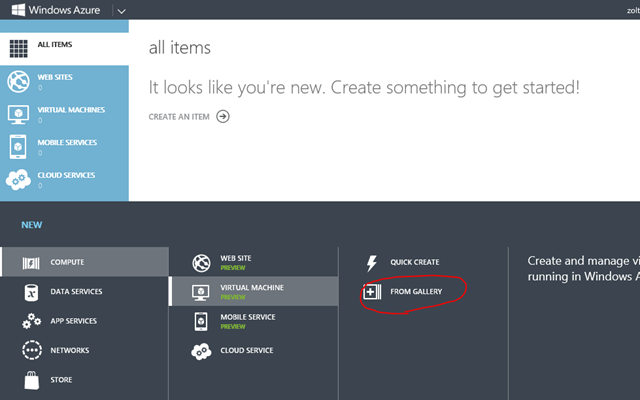
Task: Click the Mobile Services phone icon in sidebar
Action: tap(18, 146)
